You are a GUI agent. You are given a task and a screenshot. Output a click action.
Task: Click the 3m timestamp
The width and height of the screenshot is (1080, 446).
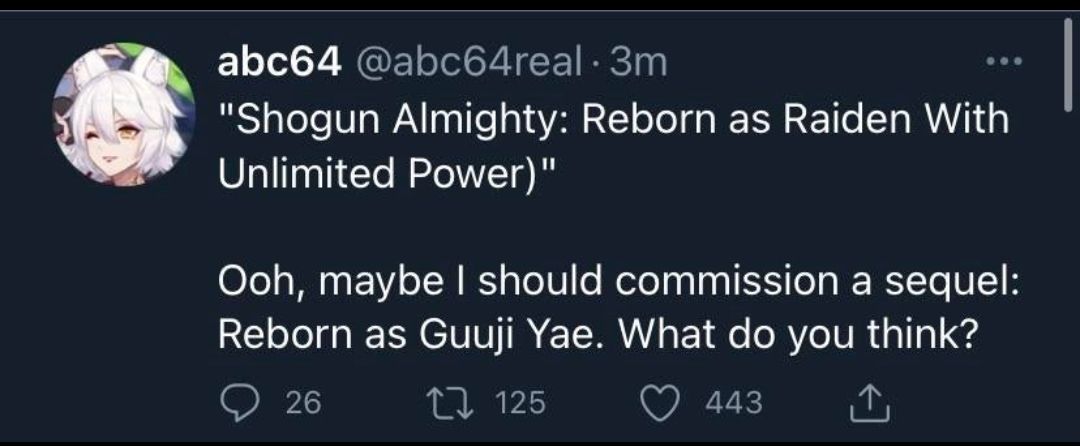coord(637,64)
